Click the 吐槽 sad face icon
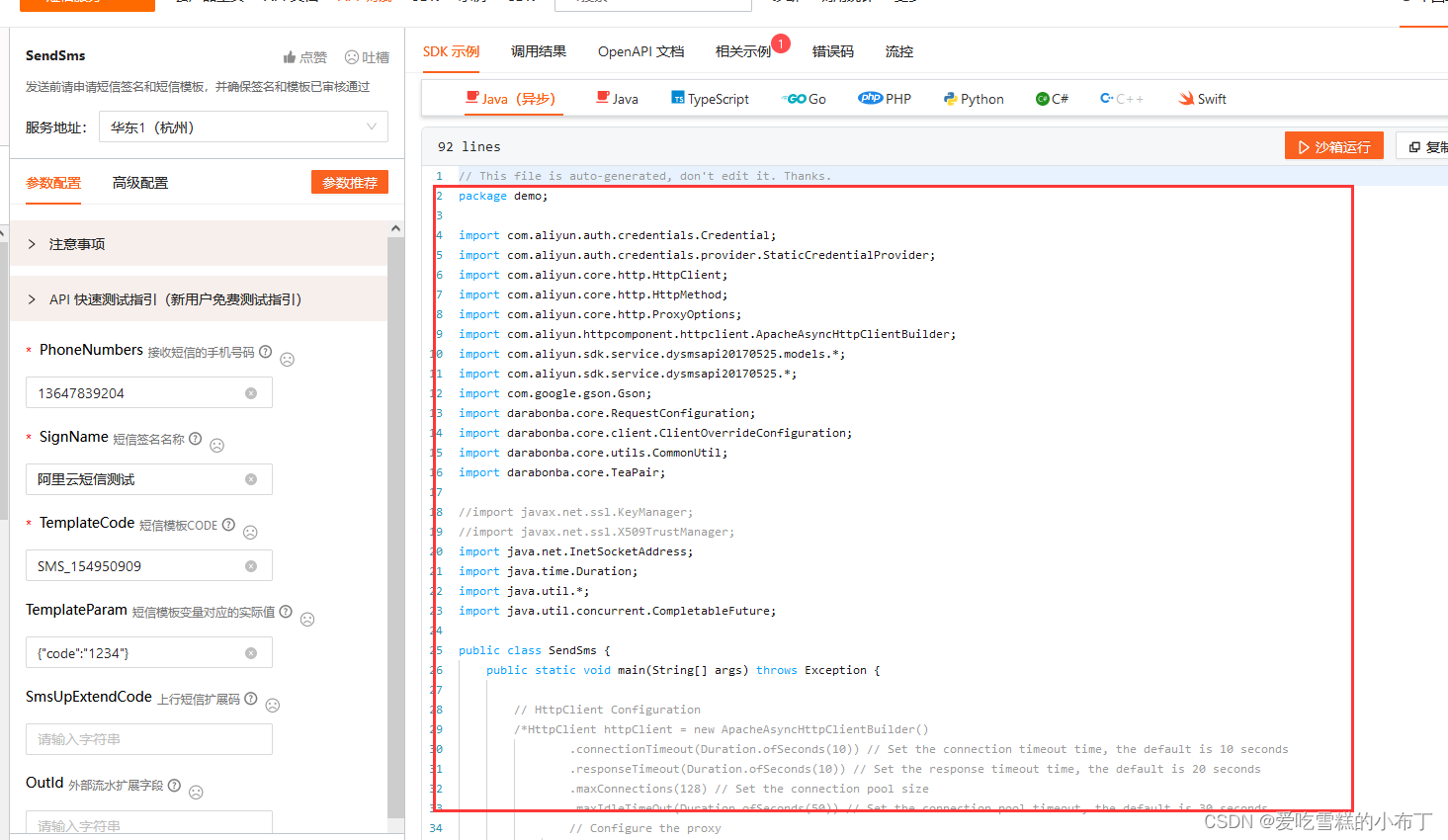Screen dimensions: 1448x840 coord(351,57)
